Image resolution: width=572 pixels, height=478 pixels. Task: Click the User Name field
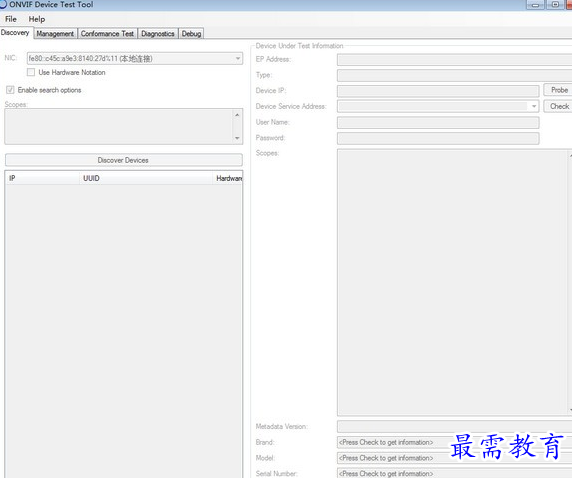tap(438, 123)
